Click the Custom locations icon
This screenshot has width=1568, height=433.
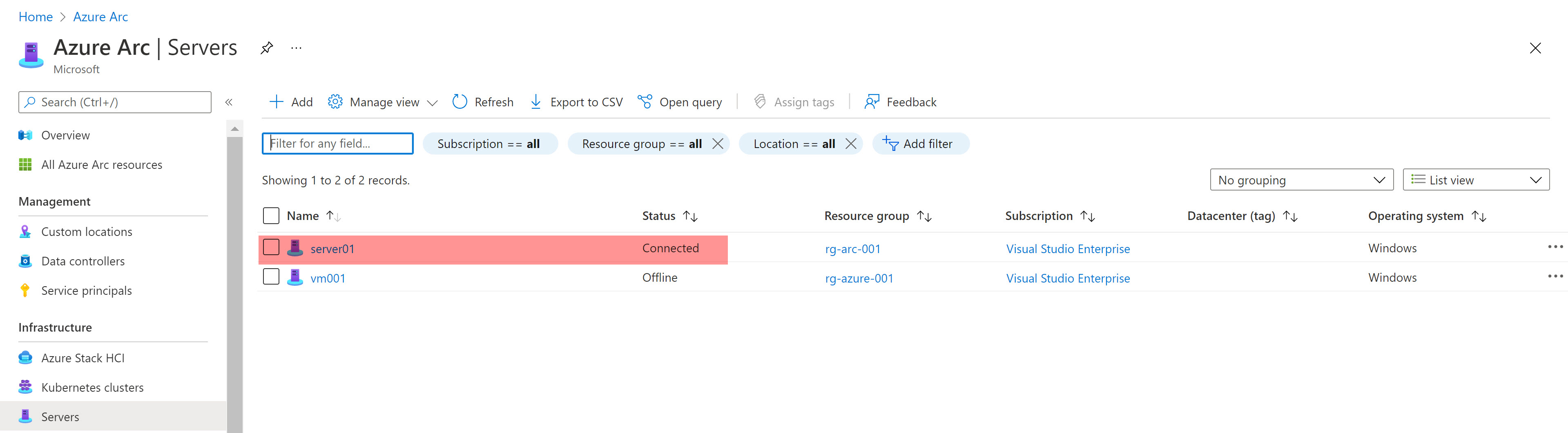coord(25,231)
